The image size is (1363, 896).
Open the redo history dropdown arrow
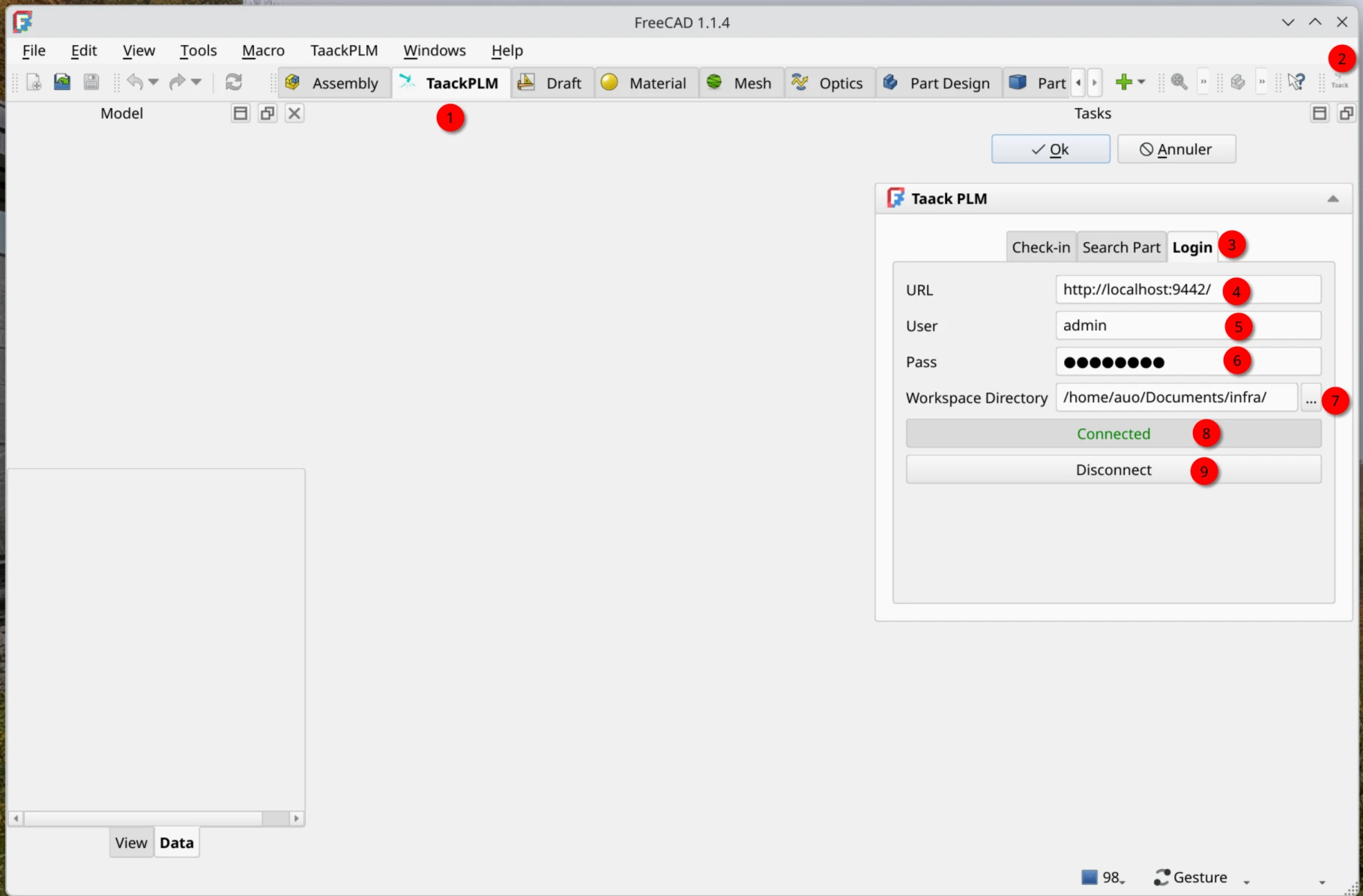[x=196, y=82]
